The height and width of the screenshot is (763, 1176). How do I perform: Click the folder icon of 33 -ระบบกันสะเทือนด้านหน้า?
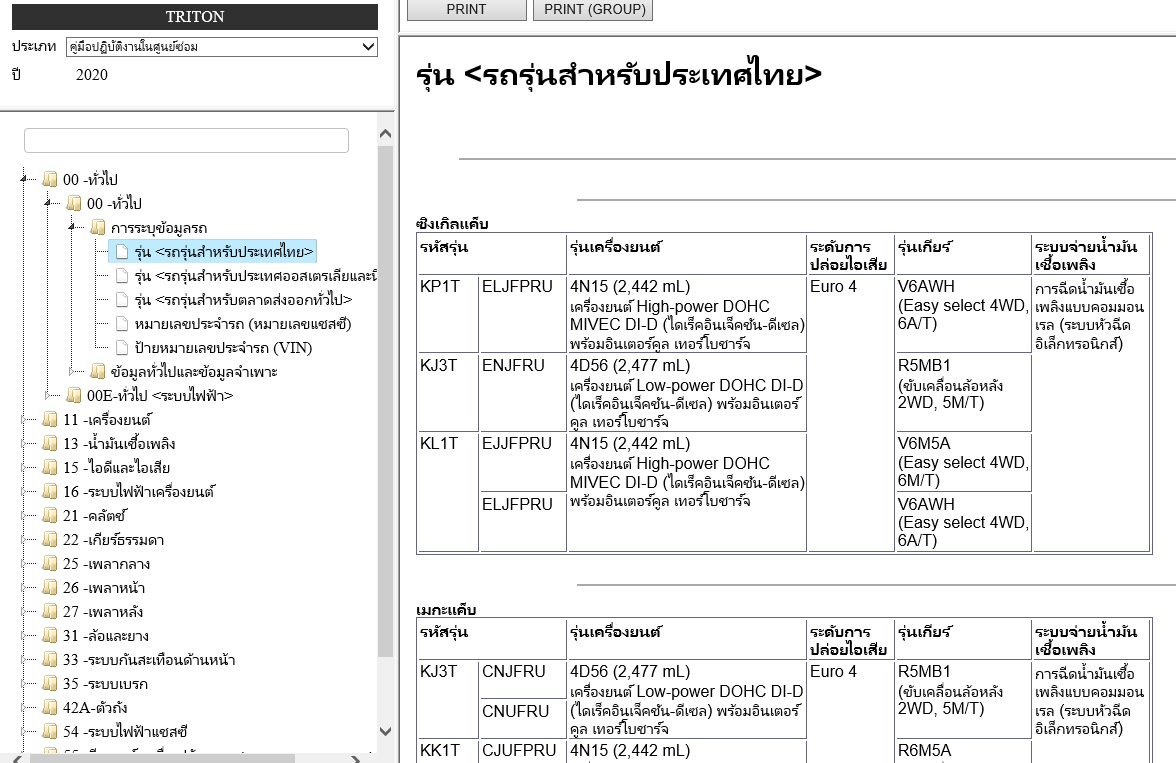click(x=50, y=659)
